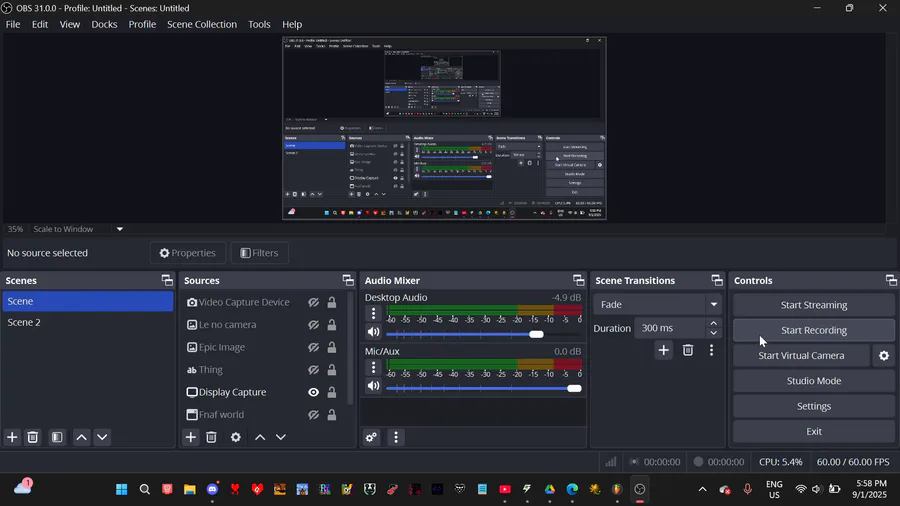Show the Fnaf world source

(313, 415)
